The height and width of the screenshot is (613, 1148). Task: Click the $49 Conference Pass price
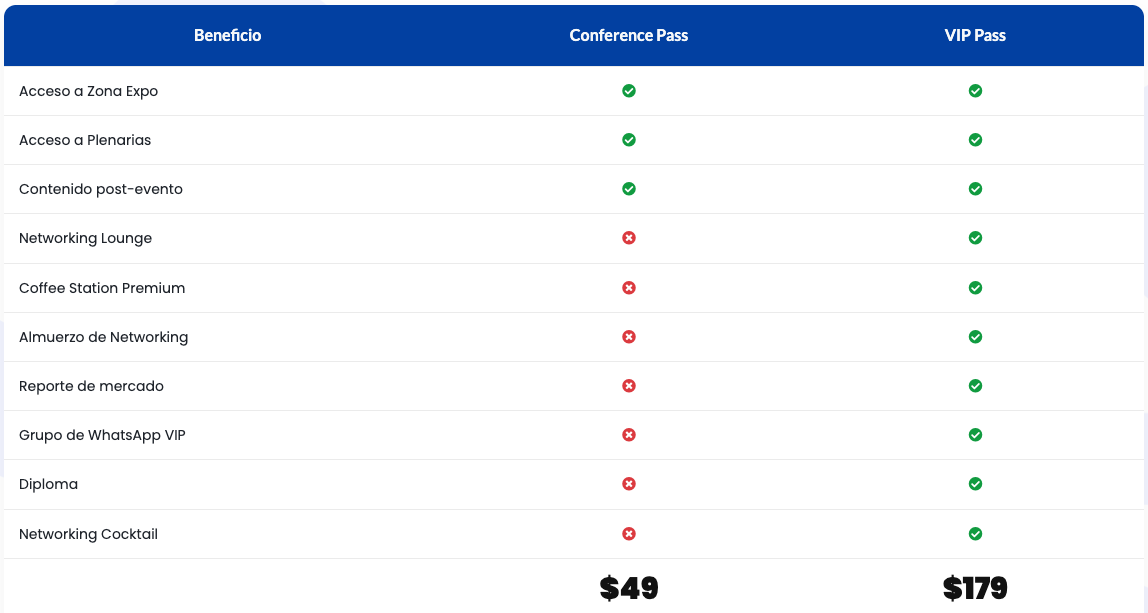pos(629,588)
